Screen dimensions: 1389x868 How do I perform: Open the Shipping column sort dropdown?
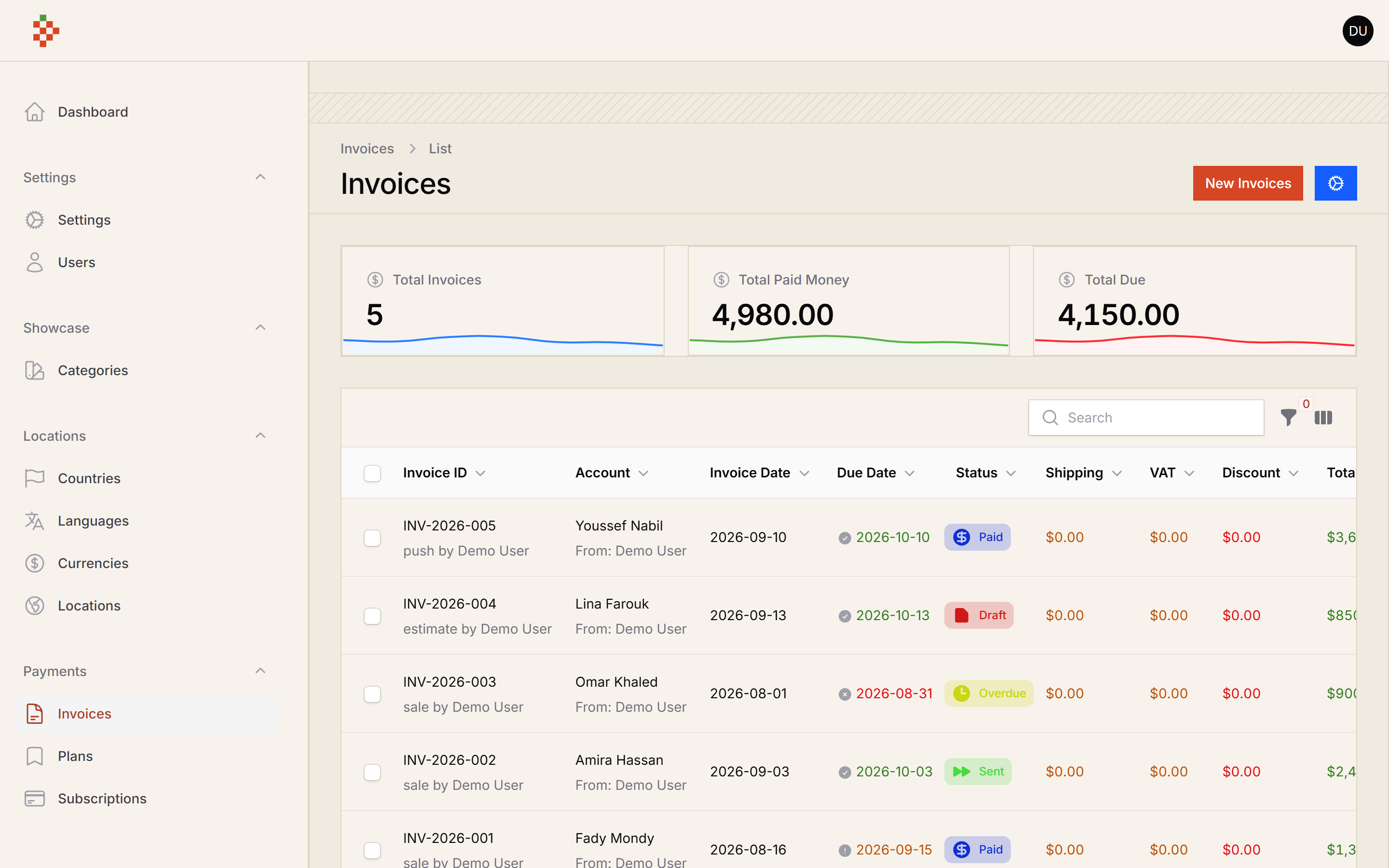pos(1117,473)
